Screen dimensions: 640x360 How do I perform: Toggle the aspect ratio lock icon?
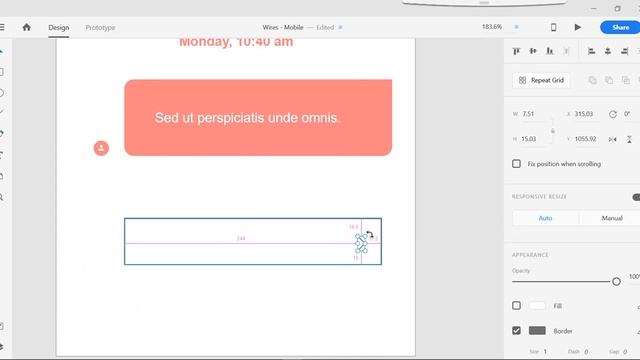point(553,131)
